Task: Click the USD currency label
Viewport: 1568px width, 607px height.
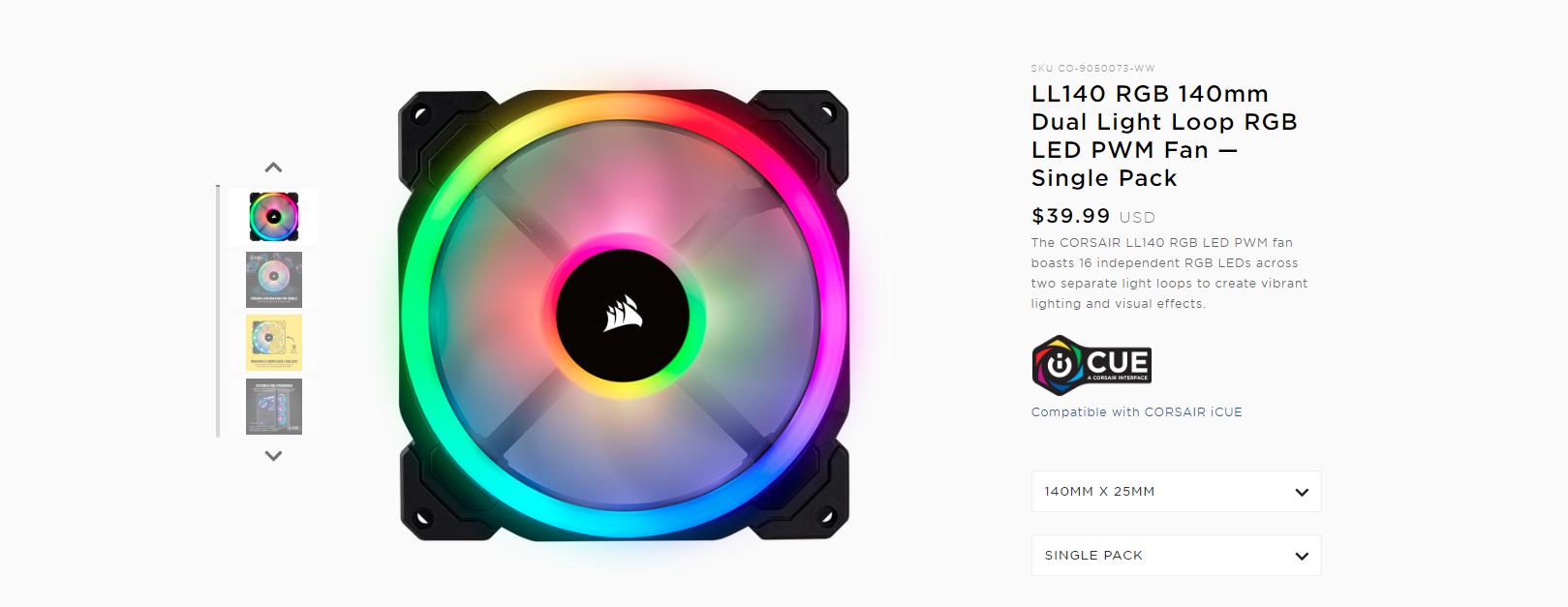Action: click(x=1138, y=218)
